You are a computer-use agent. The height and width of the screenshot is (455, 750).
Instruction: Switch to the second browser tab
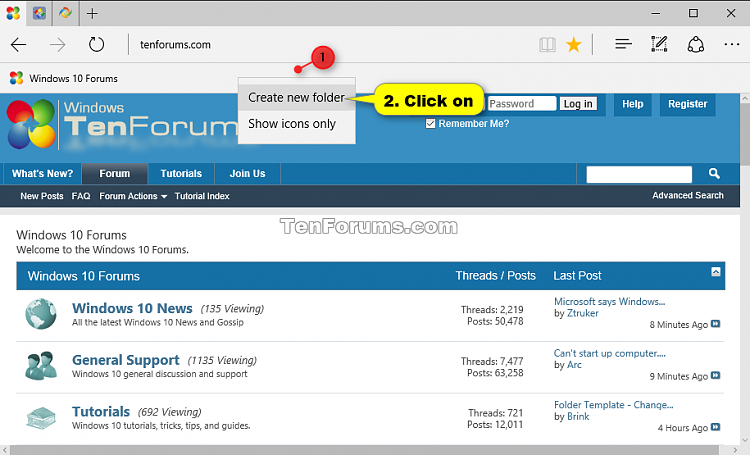[x=39, y=13]
